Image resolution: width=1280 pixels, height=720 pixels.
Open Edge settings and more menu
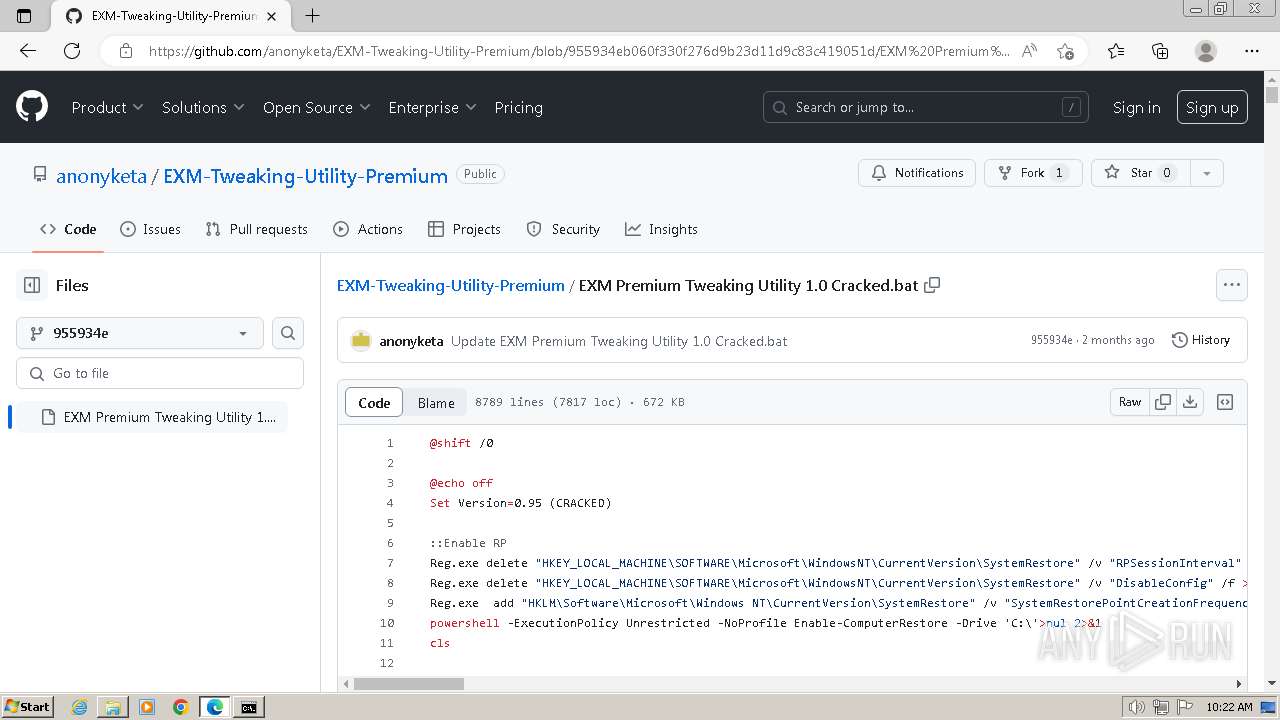click(x=1252, y=51)
